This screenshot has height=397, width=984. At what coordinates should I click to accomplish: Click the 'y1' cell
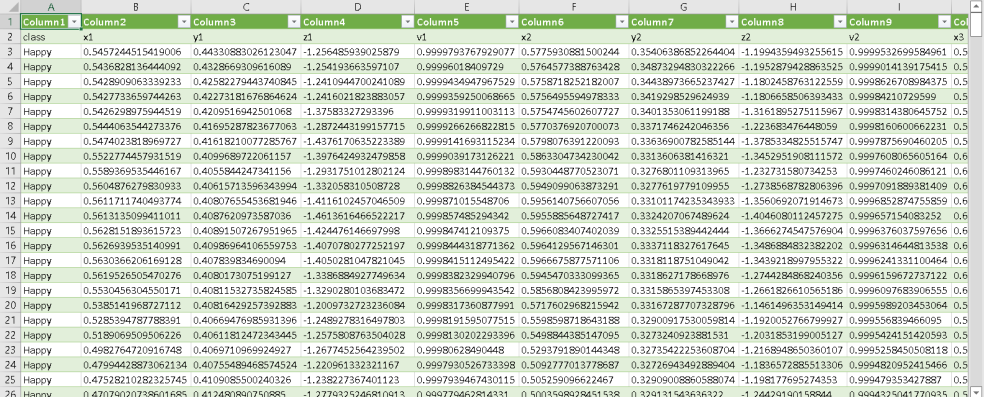click(x=246, y=37)
